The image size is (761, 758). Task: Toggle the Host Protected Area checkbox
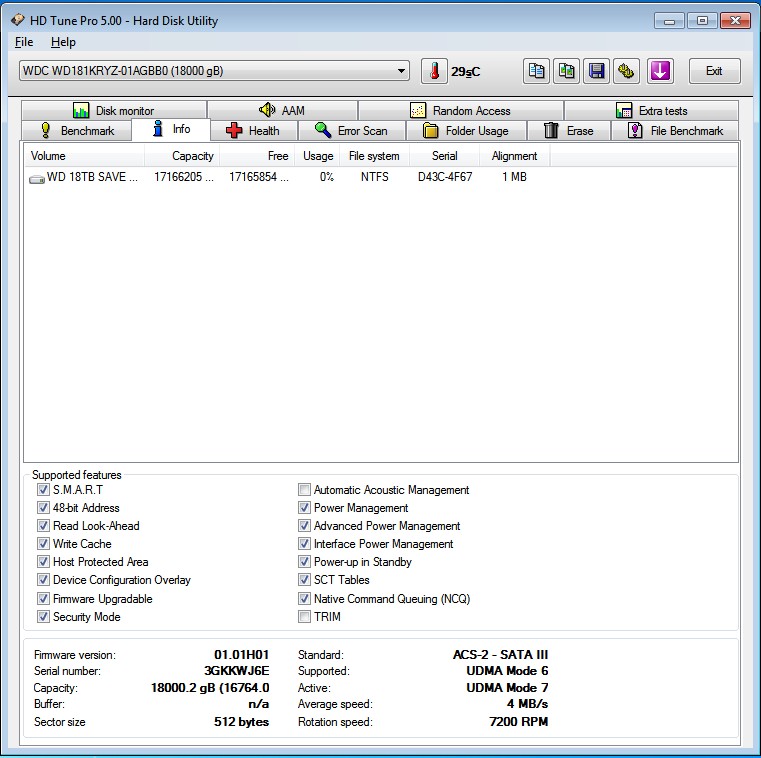[43, 561]
